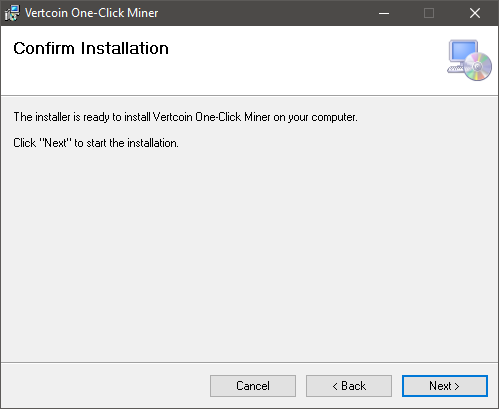
Task: Minimize the installer window
Action: pyautogui.click(x=384, y=13)
